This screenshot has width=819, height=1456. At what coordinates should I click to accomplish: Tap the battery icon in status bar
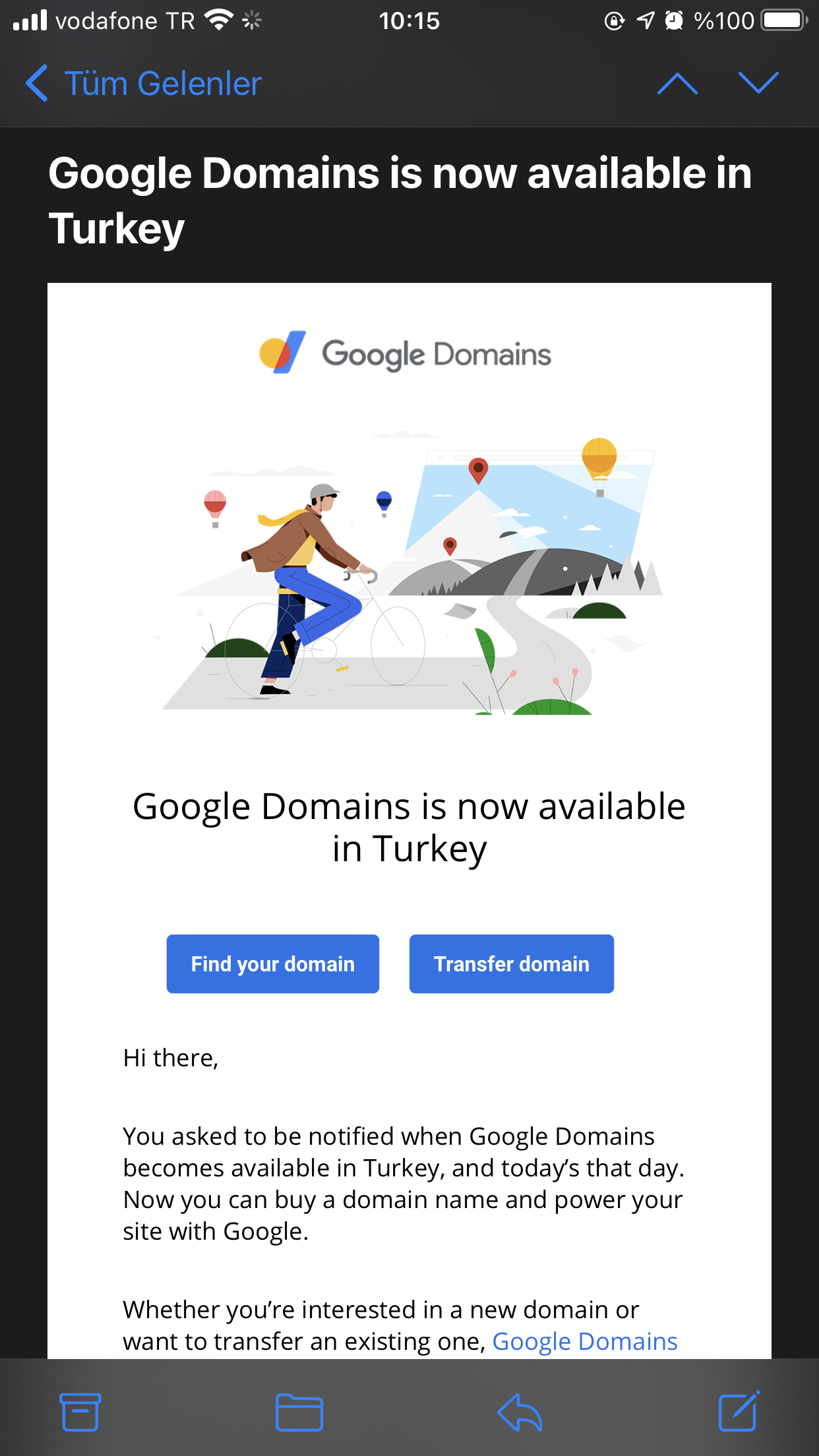(784, 21)
